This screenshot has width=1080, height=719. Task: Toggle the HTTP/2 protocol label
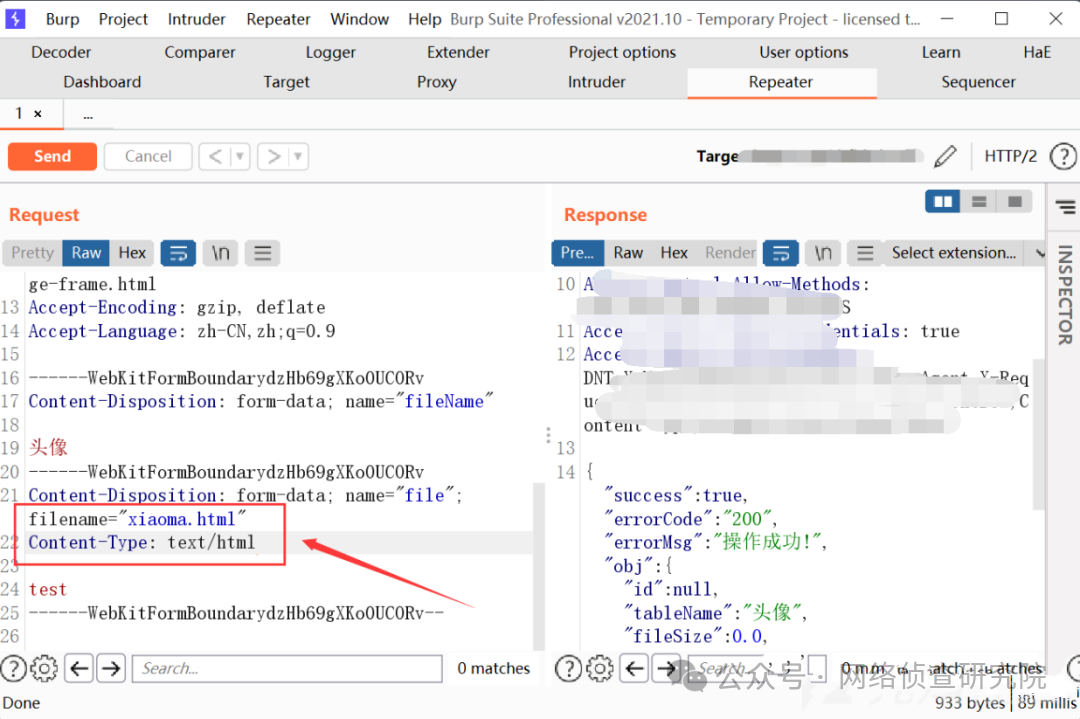1010,156
